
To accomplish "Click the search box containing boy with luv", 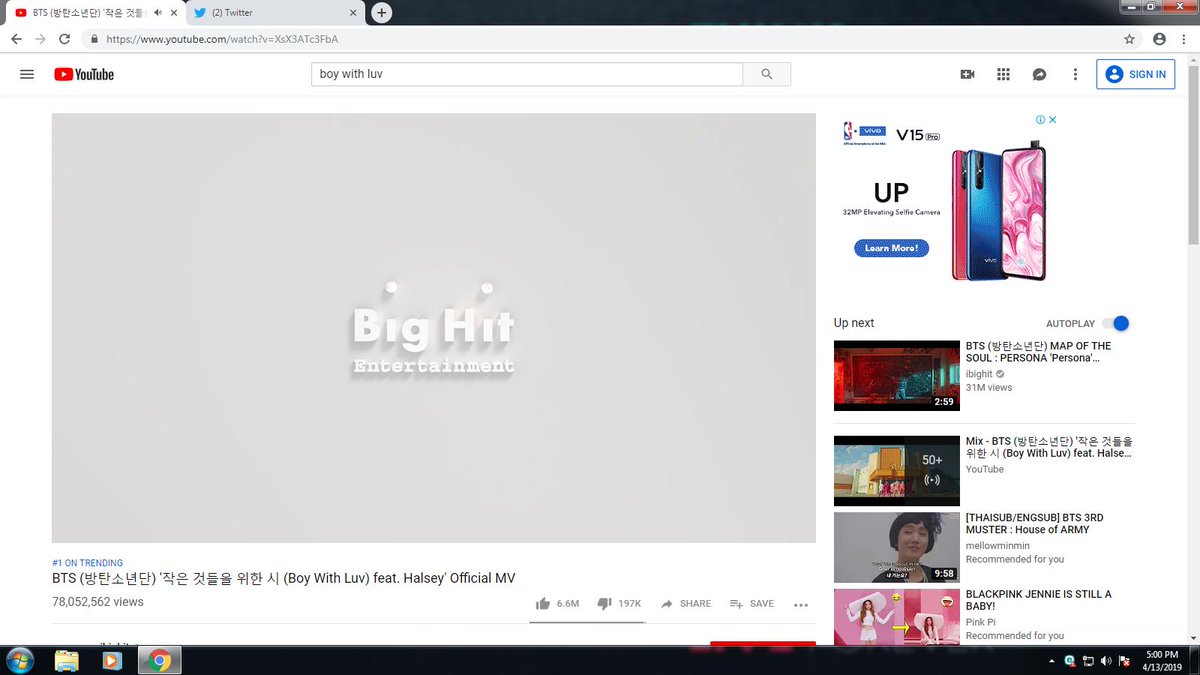I will (527, 74).
